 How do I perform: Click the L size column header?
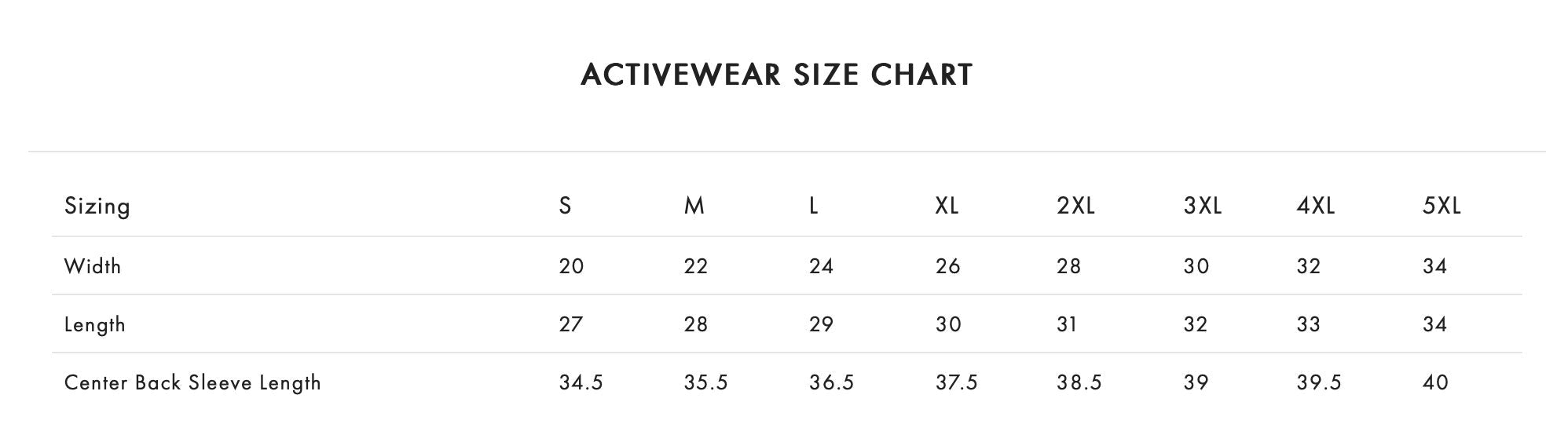(814, 206)
